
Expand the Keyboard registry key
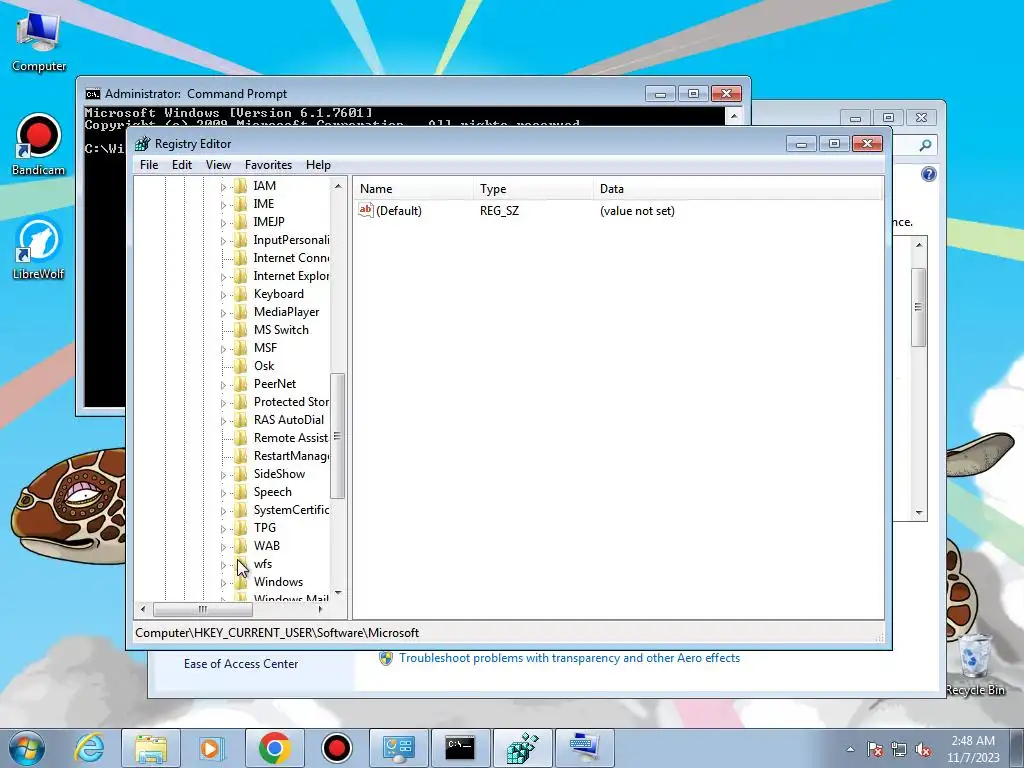click(223, 295)
